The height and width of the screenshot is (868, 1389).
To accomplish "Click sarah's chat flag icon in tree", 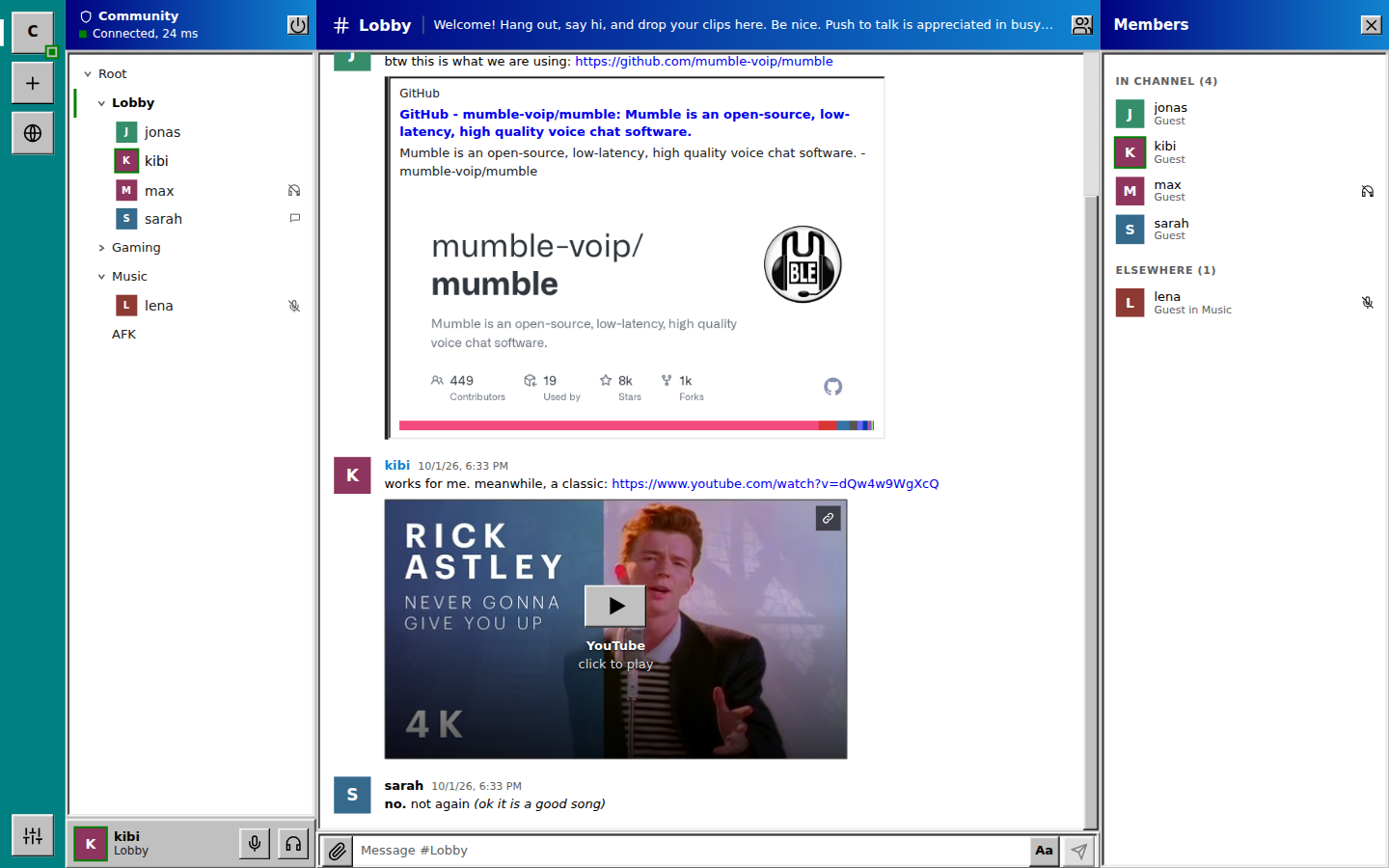I will tap(294, 218).
